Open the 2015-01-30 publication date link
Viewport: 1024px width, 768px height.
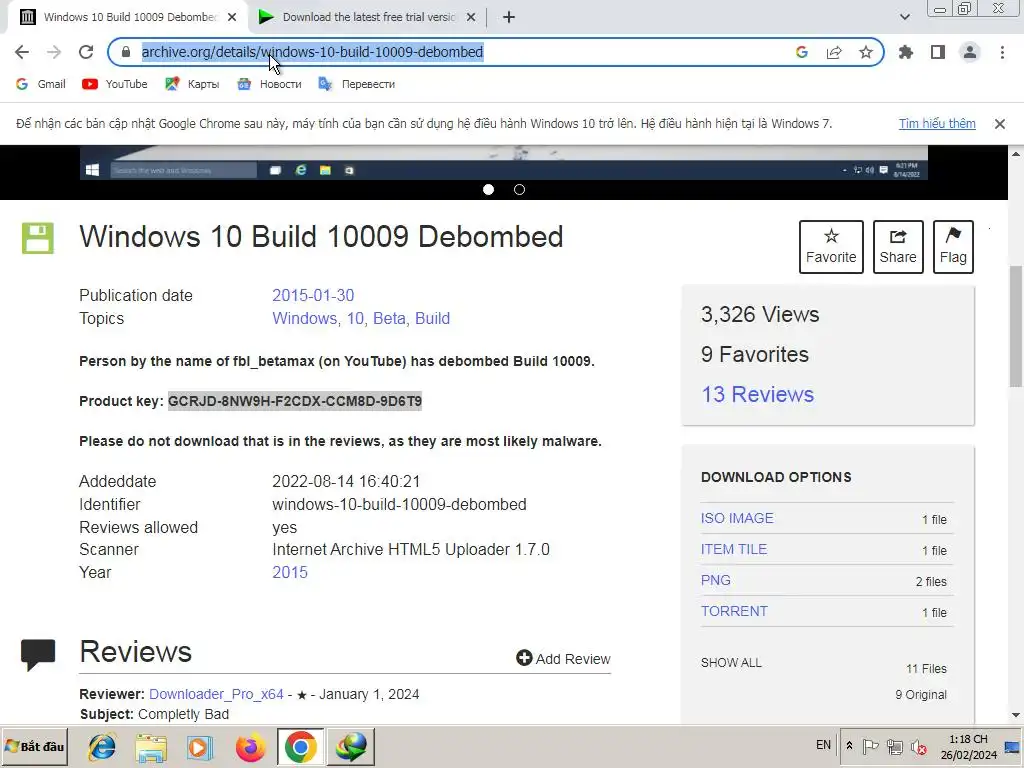click(313, 295)
